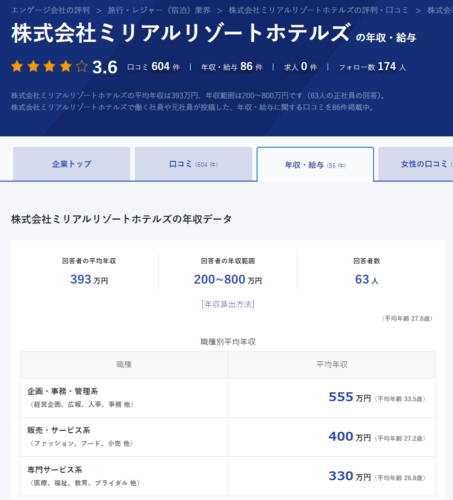Click the フォロー数 174人 count
The image size is (453, 500).
(372, 67)
